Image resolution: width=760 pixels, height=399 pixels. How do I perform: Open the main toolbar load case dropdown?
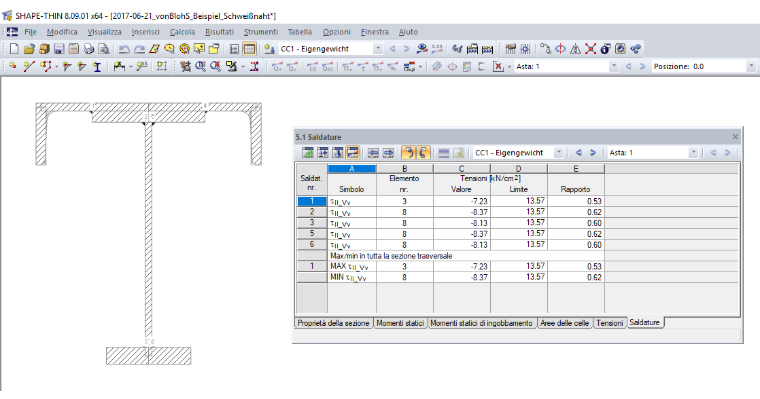coord(378,48)
